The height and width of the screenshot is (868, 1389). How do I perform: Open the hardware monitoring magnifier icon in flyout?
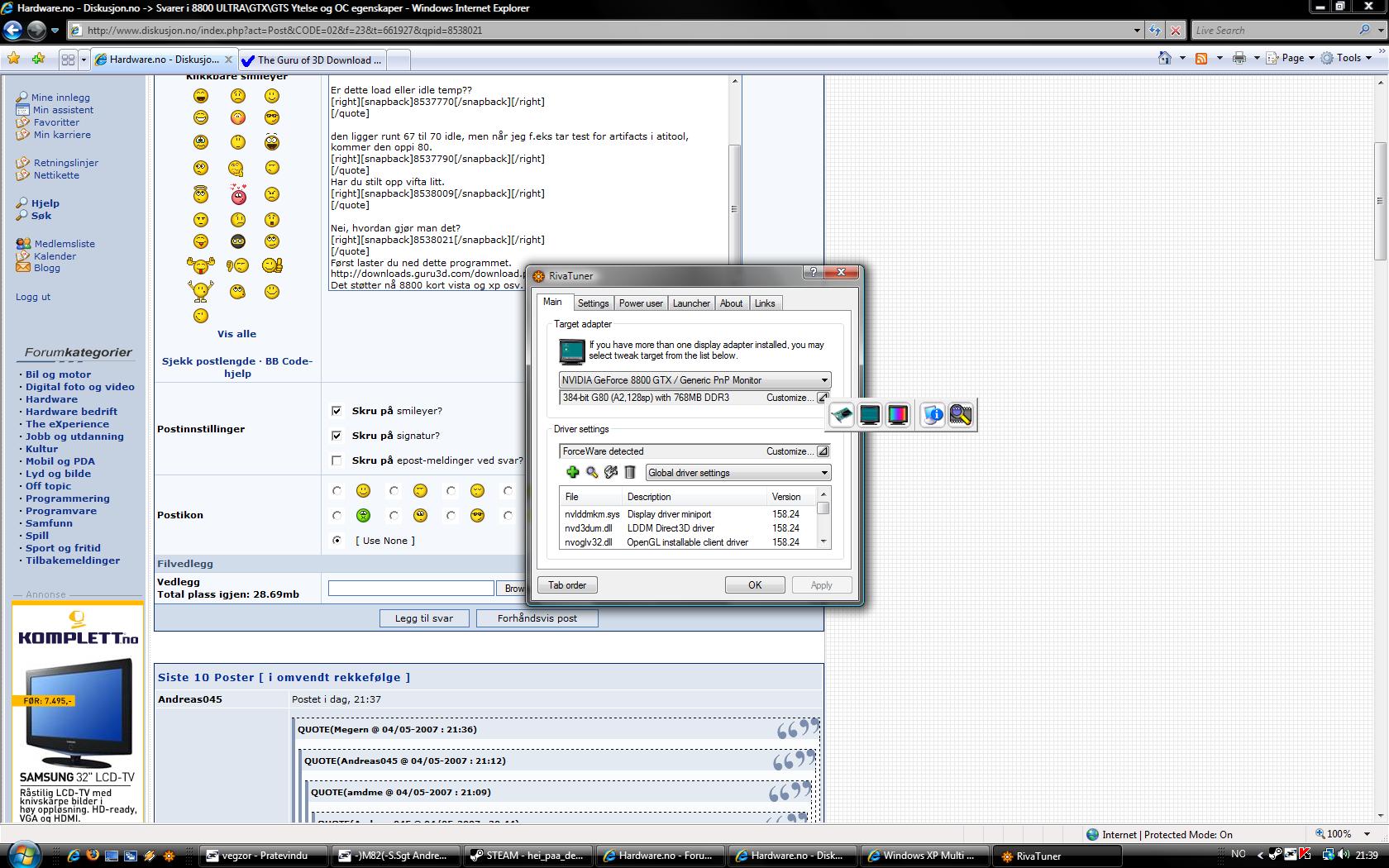click(961, 415)
